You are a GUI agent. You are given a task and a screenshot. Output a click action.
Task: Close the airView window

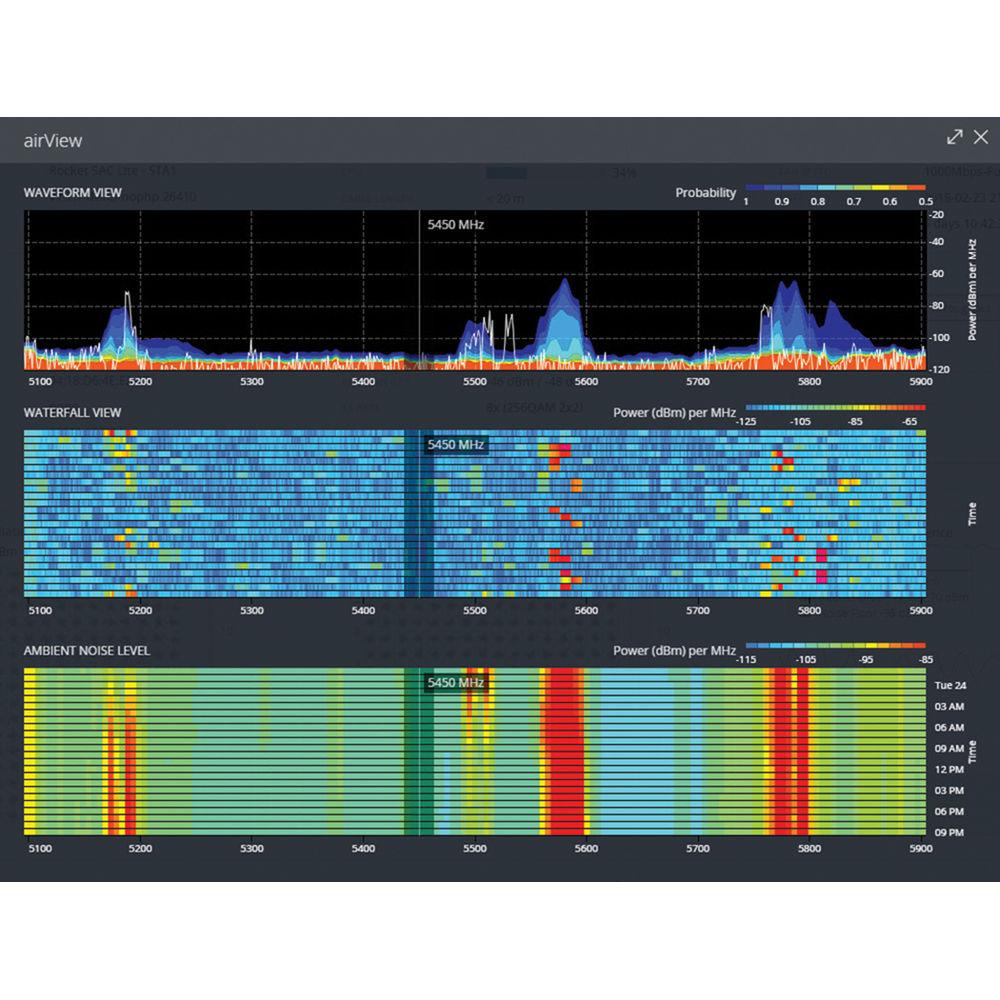(x=981, y=137)
